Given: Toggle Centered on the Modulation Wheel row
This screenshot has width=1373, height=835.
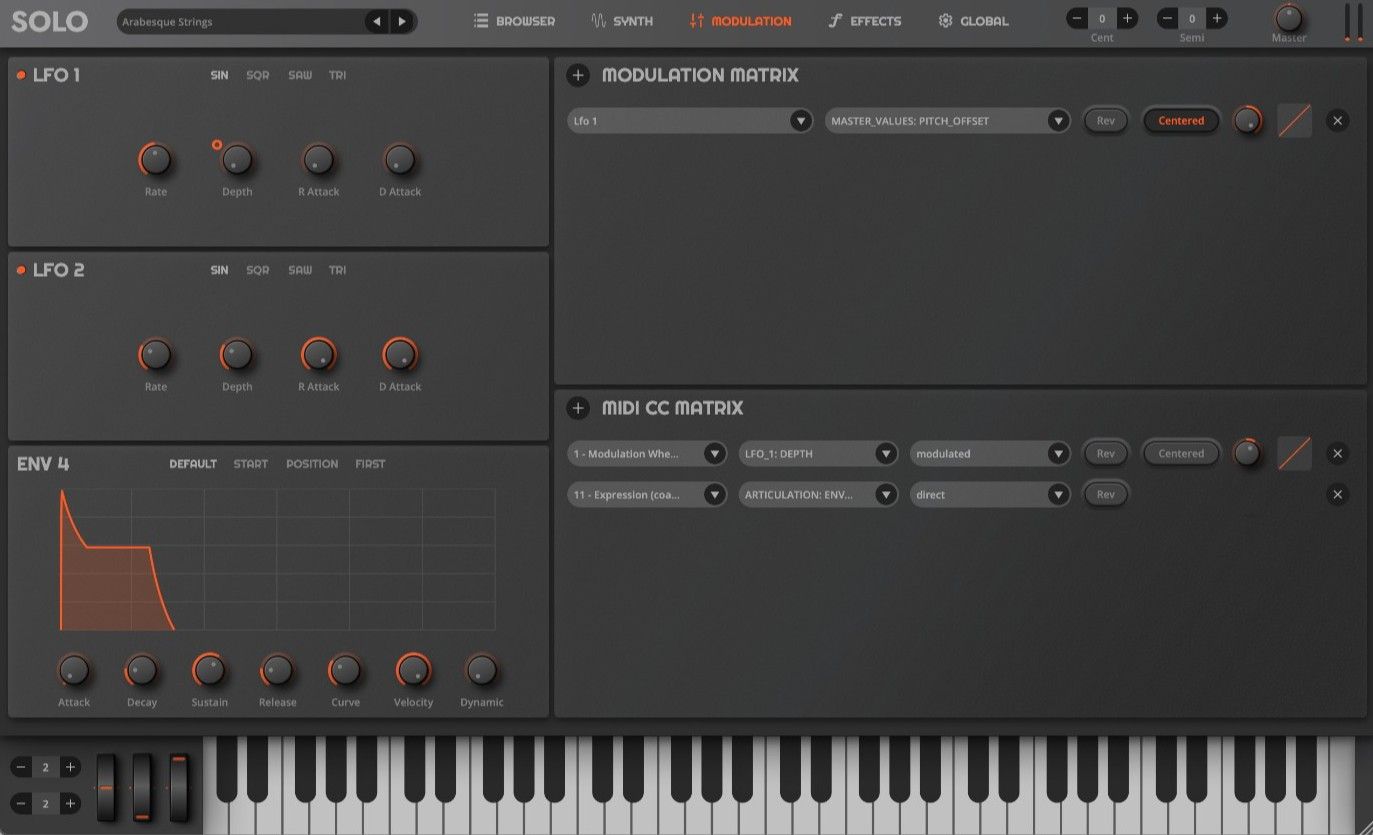Looking at the screenshot, I should [x=1180, y=453].
